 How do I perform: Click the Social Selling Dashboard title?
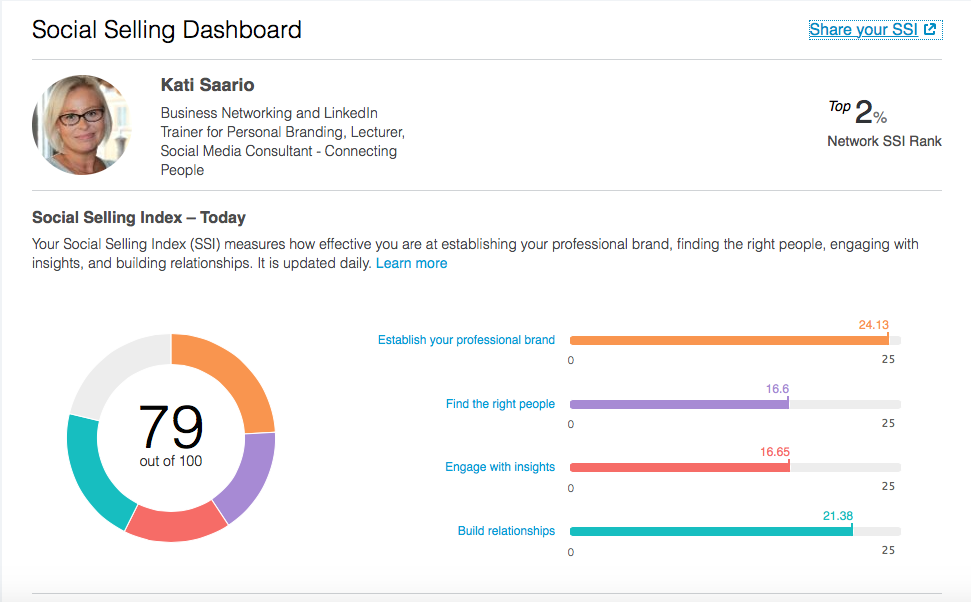point(166,30)
